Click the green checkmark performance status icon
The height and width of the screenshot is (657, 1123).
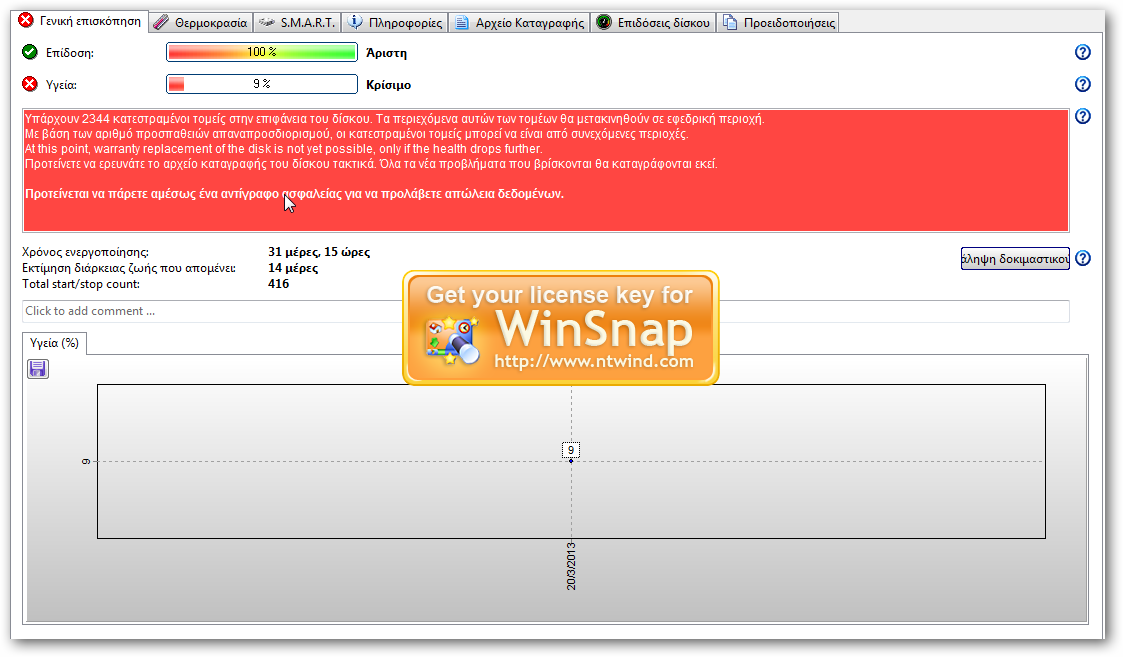click(x=30, y=52)
